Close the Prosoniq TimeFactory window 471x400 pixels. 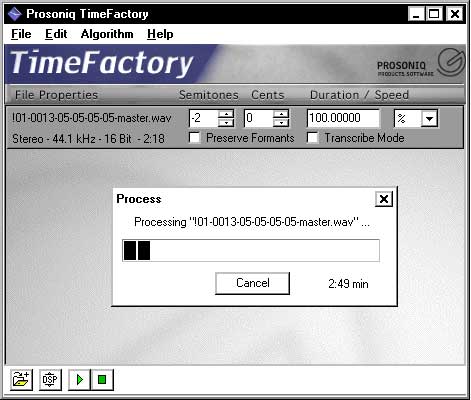(455, 14)
